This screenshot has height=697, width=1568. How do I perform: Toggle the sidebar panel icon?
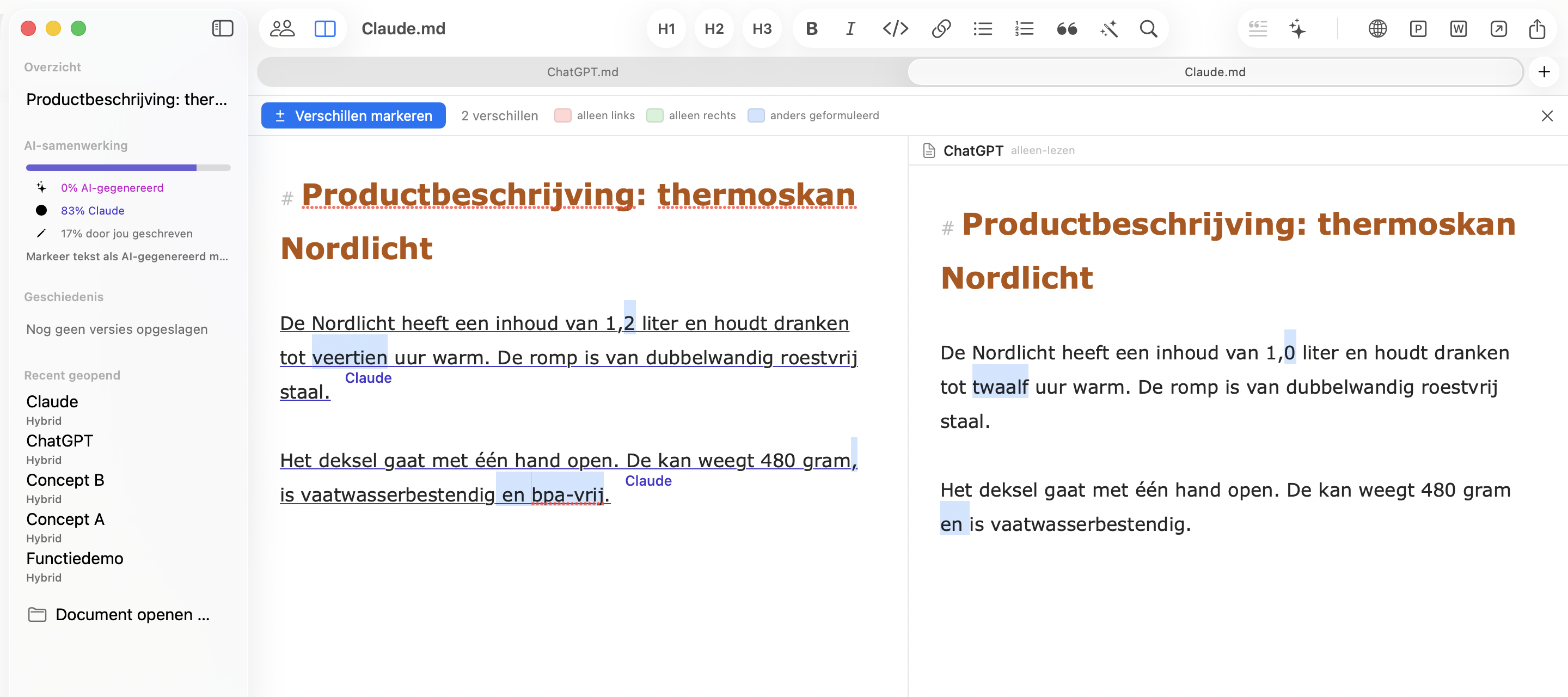click(222, 29)
